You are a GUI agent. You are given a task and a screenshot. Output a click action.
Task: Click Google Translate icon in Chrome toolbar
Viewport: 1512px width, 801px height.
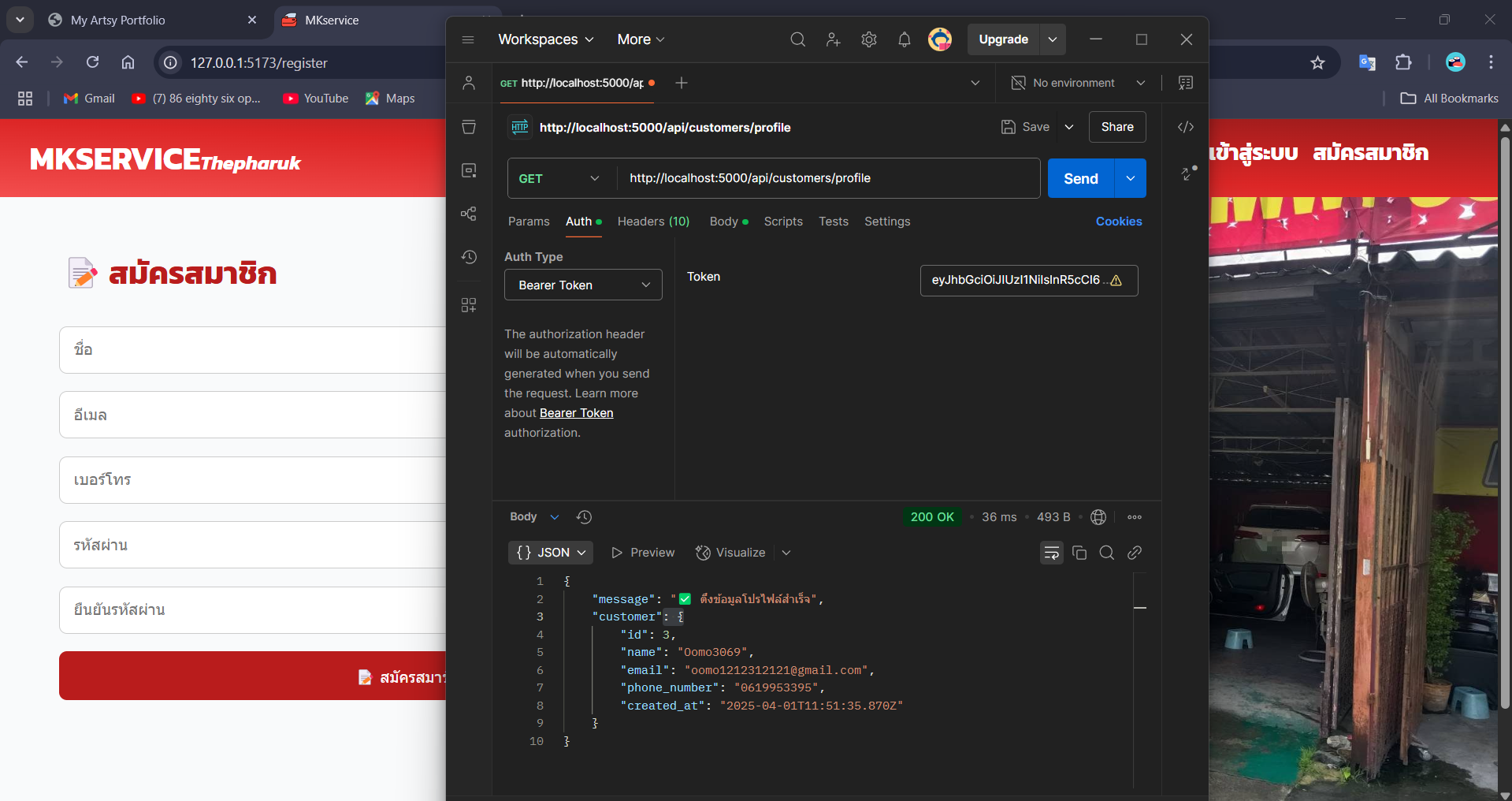(x=1367, y=62)
